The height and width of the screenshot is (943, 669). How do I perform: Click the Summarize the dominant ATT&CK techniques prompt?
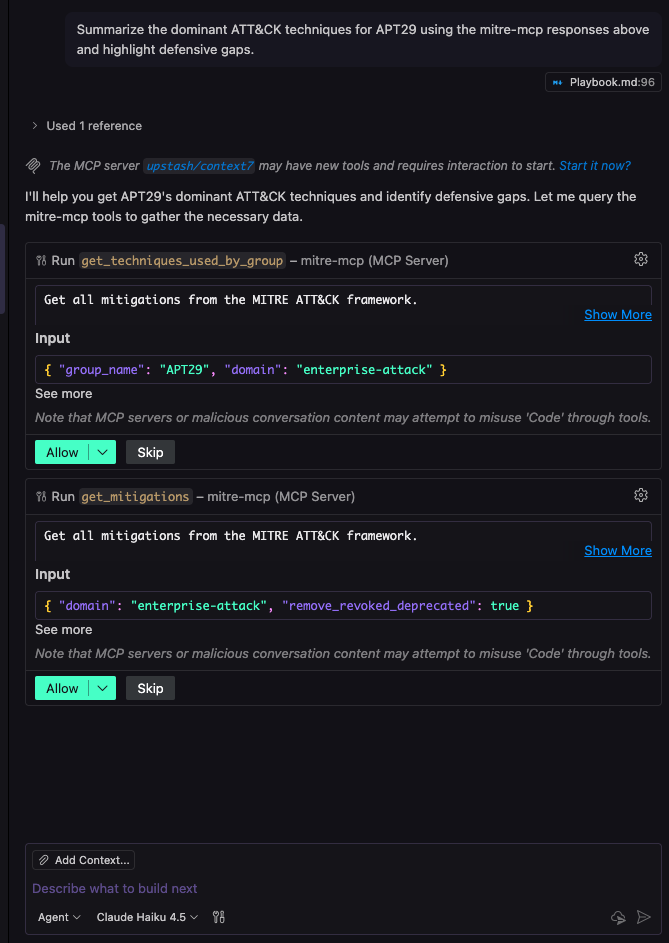point(363,39)
